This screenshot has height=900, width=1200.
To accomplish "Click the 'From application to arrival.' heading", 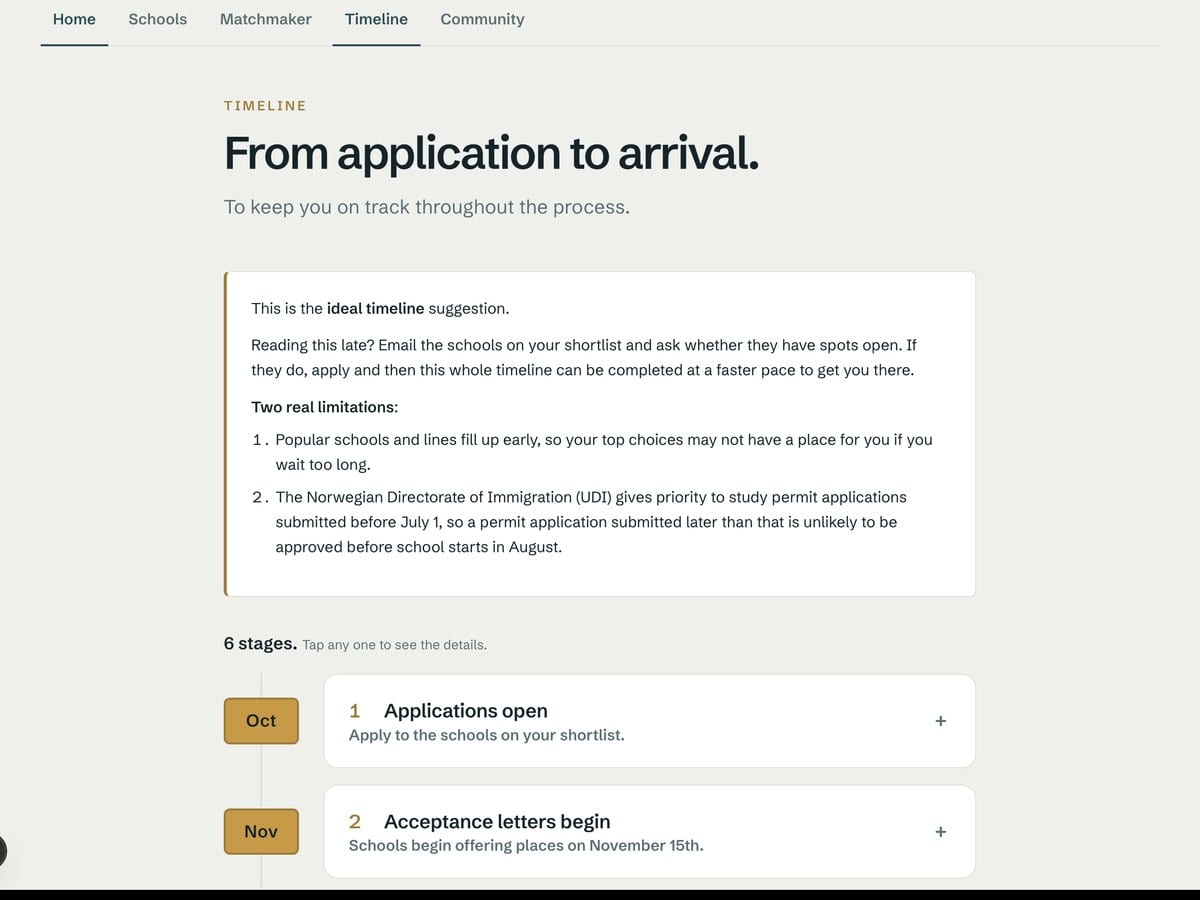I will 491,153.
